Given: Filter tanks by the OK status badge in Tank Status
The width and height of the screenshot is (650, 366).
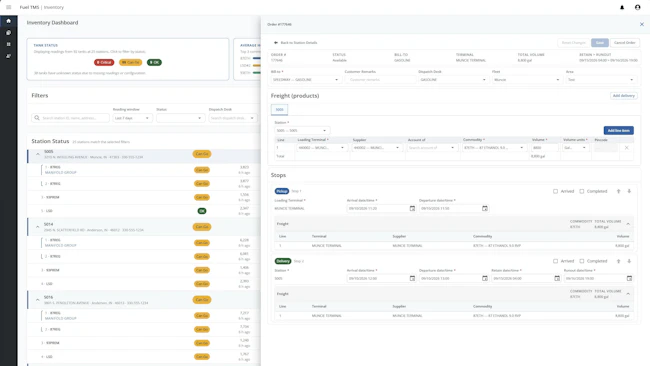Looking at the screenshot, I should (x=154, y=62).
